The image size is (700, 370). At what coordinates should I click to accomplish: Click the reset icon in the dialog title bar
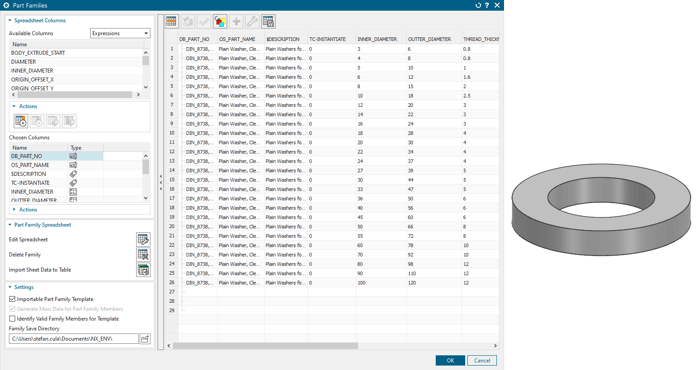pos(478,5)
